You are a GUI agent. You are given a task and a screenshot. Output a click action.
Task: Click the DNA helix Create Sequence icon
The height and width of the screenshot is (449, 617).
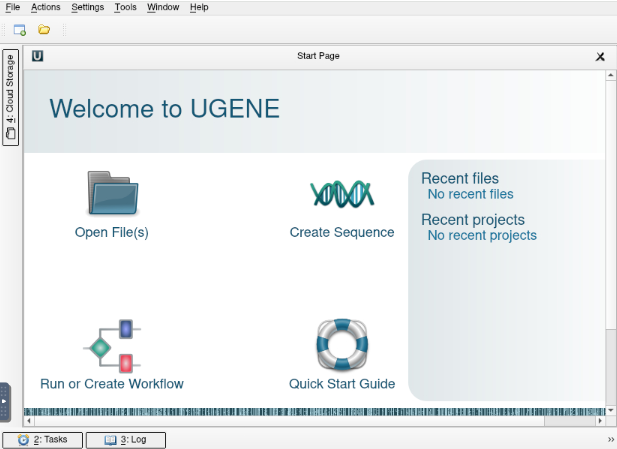pyautogui.click(x=342, y=194)
